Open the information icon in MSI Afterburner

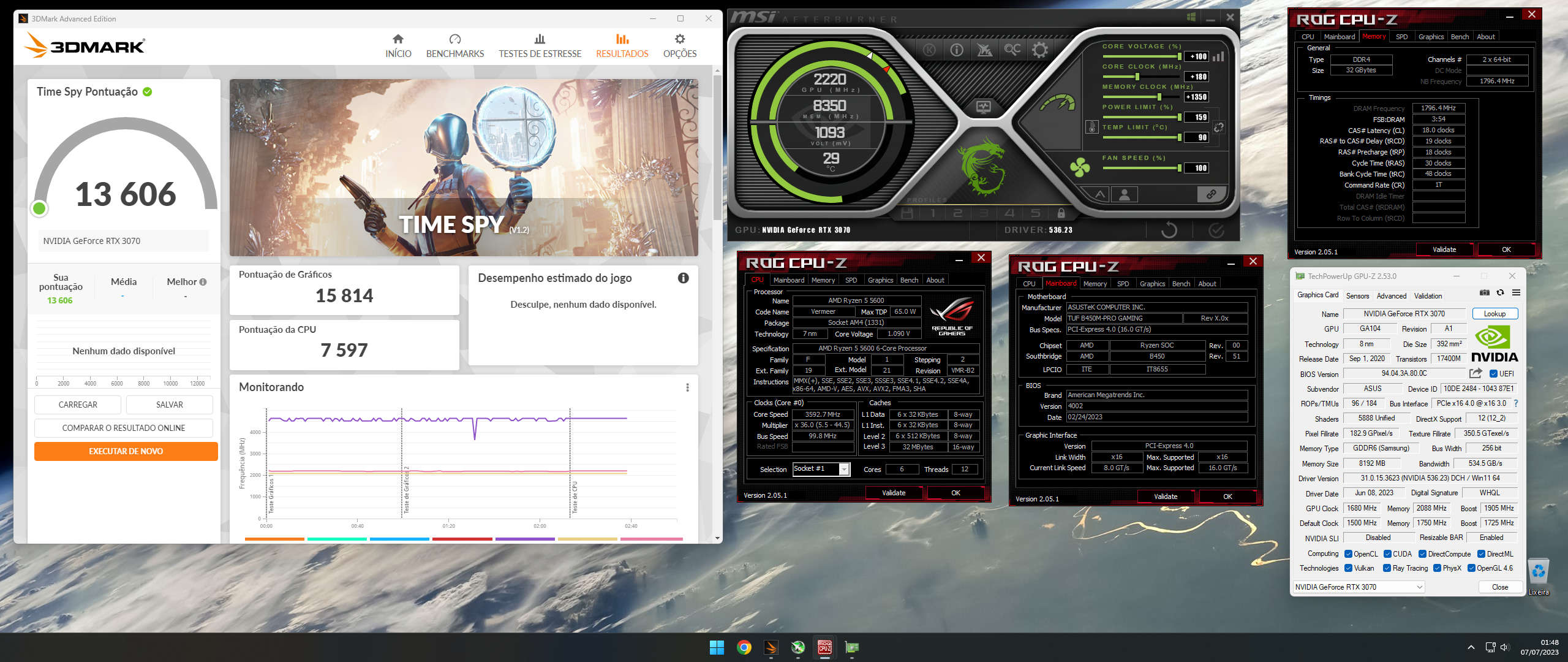pyautogui.click(x=957, y=50)
